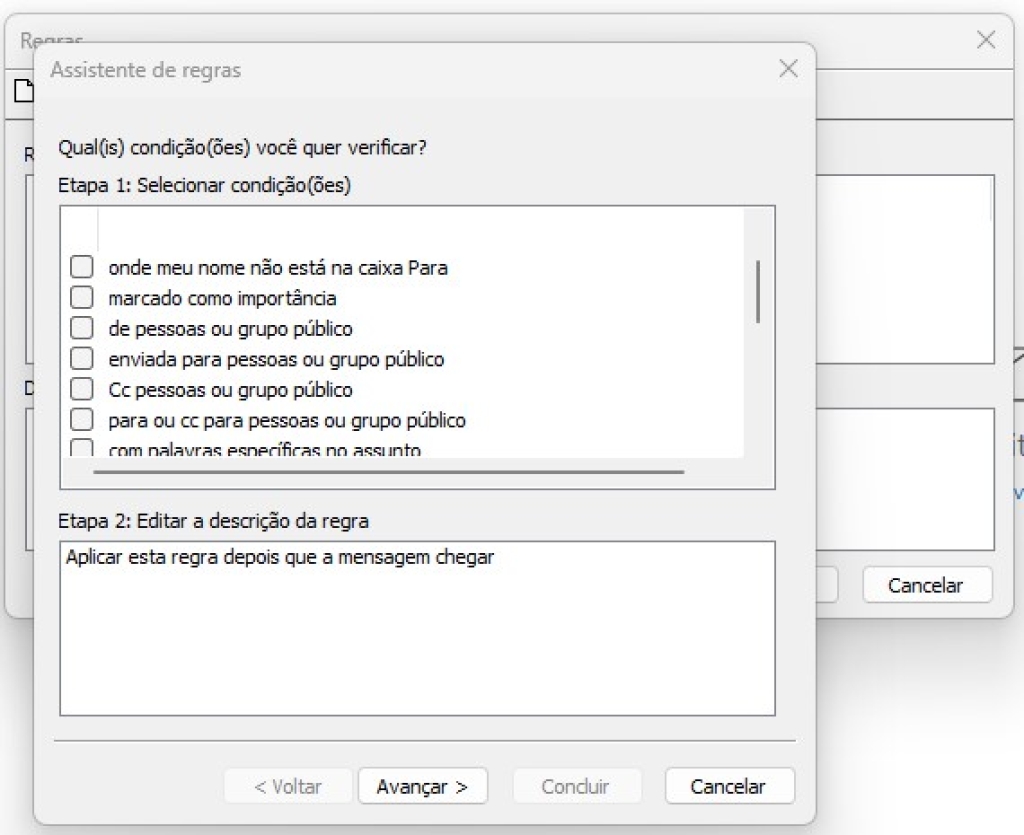Close the Assistente de regras dialog
1024x835 pixels.
tap(788, 69)
